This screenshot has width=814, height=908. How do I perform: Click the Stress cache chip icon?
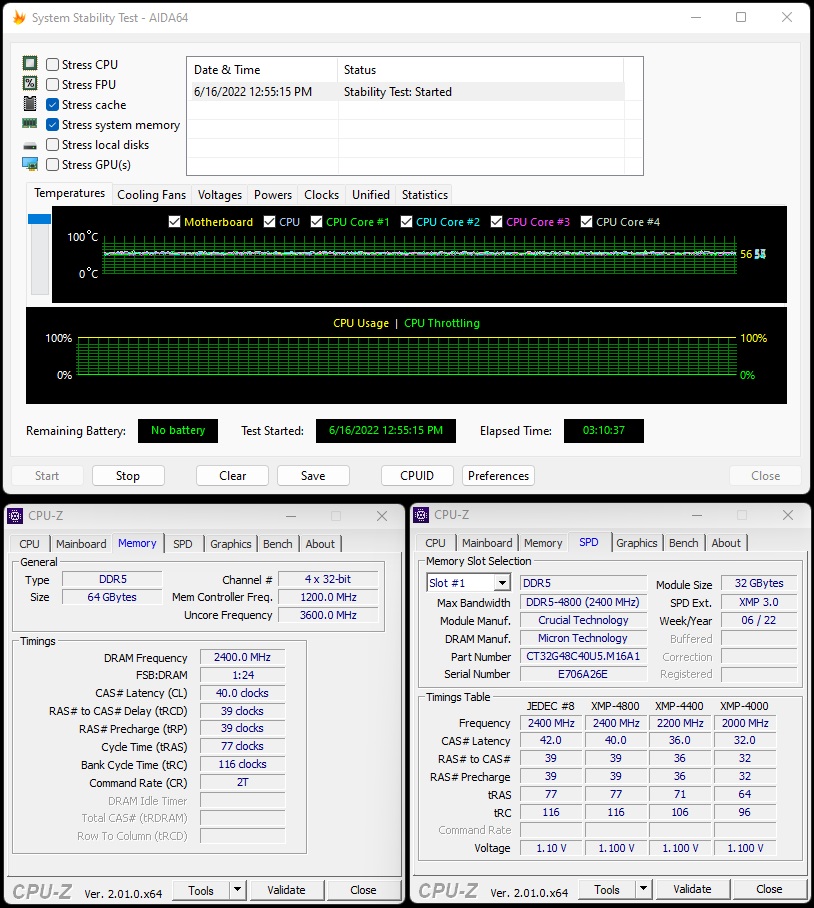tap(30, 104)
